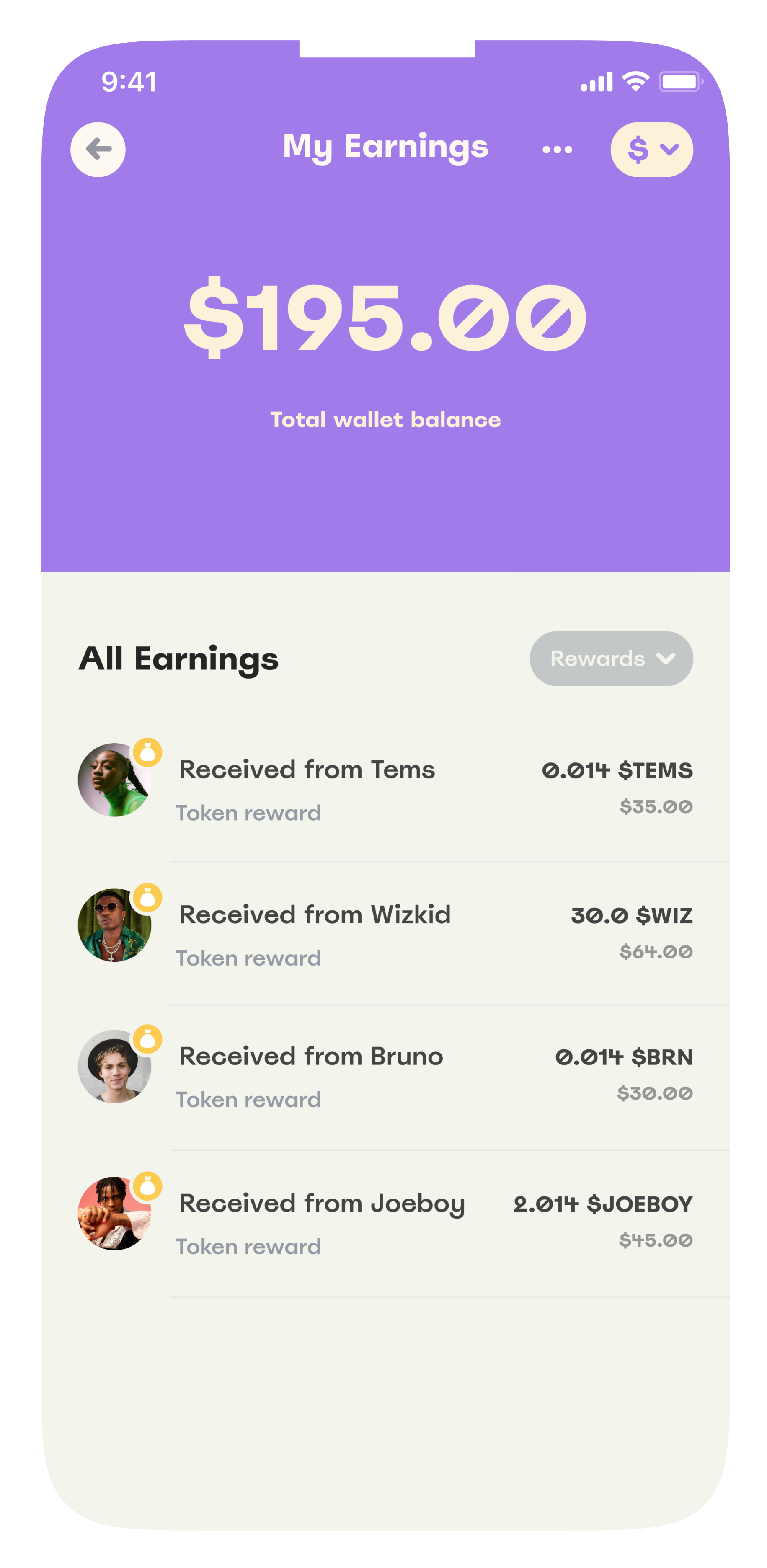The height and width of the screenshot is (1568, 767).
Task: Open Bruno profile avatar
Action: [114, 1067]
